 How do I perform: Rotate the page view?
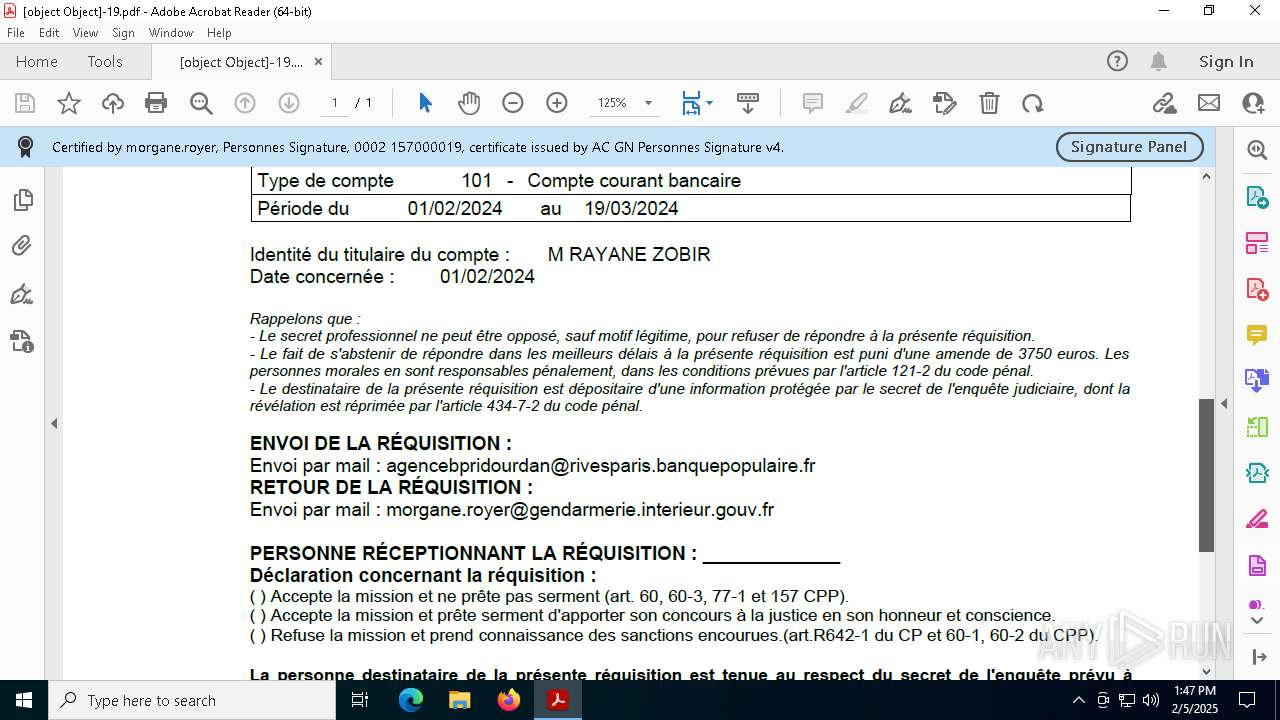click(x=1033, y=103)
